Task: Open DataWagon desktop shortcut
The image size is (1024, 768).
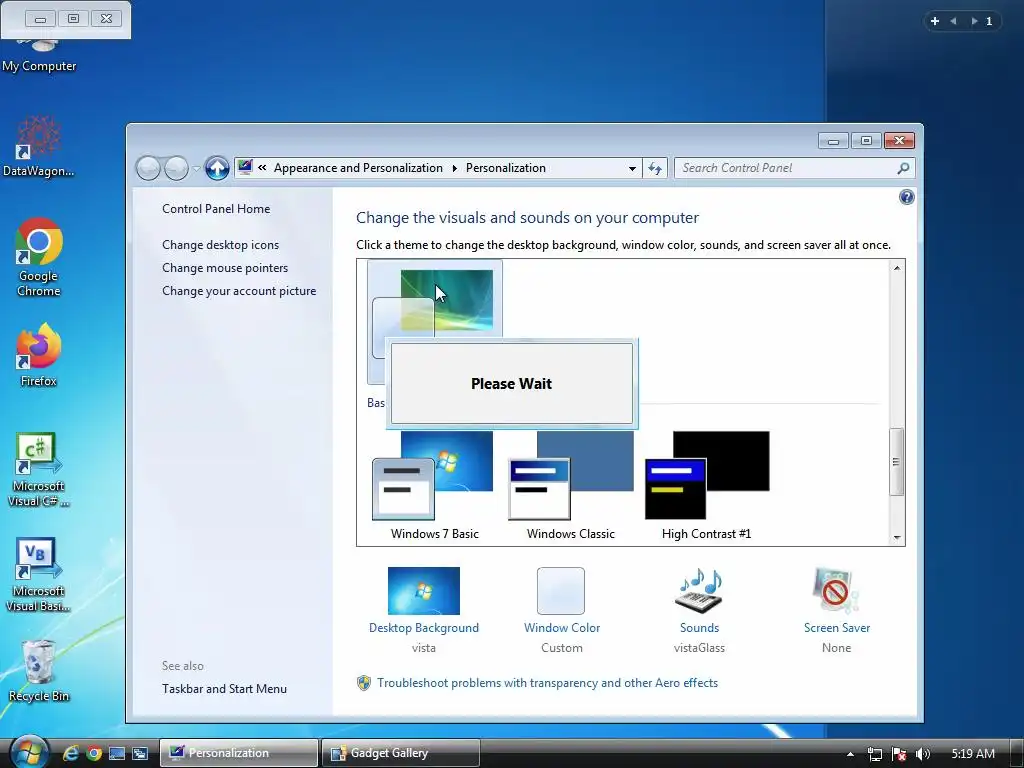Action: (x=39, y=146)
